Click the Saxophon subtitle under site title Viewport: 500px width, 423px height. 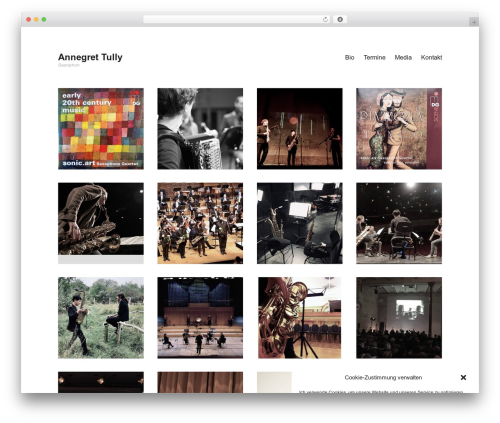click(69, 65)
